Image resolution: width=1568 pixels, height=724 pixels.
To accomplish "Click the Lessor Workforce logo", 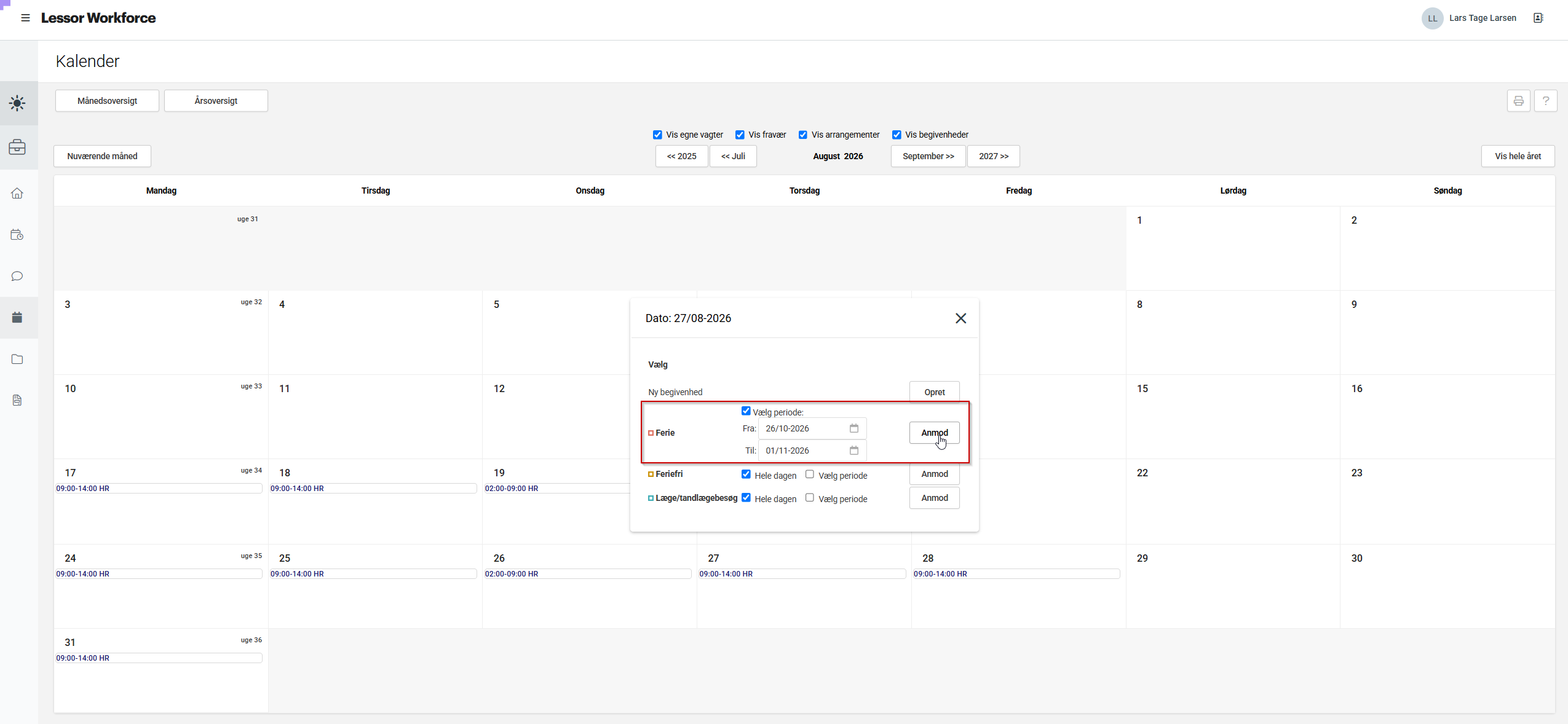I will tap(98, 18).
